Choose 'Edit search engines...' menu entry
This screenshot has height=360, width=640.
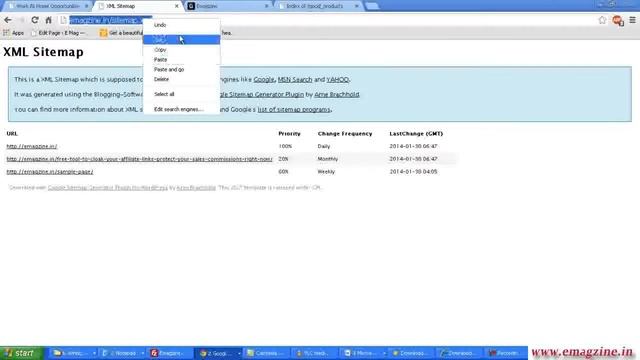pyautogui.click(x=181, y=109)
